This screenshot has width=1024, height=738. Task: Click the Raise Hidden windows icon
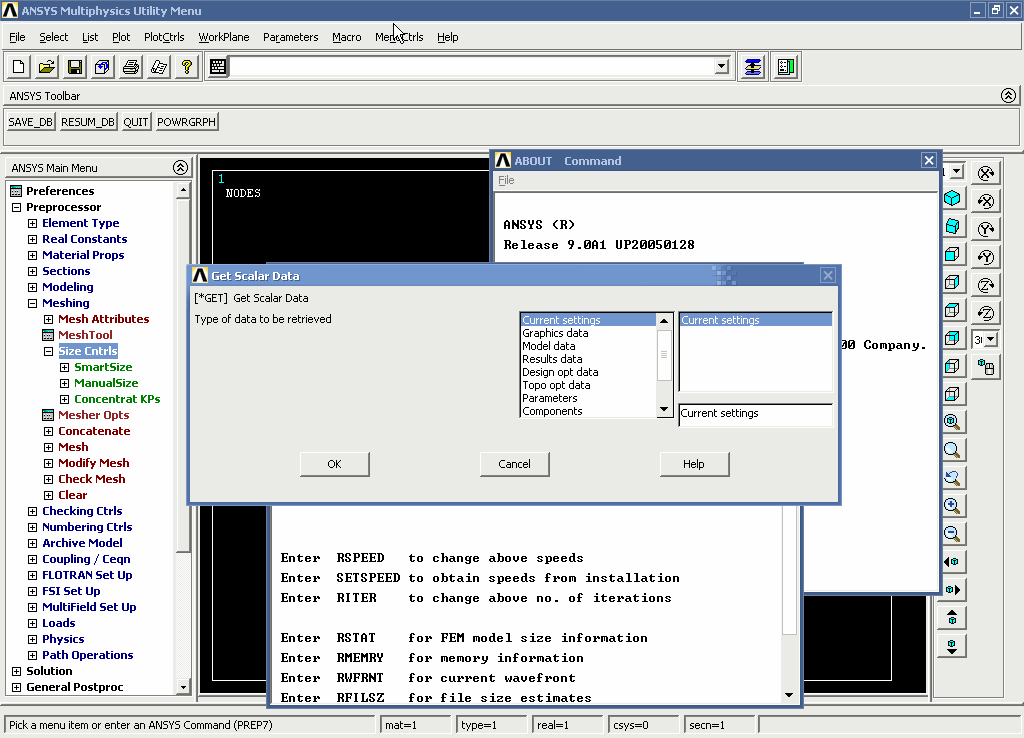(x=753, y=67)
